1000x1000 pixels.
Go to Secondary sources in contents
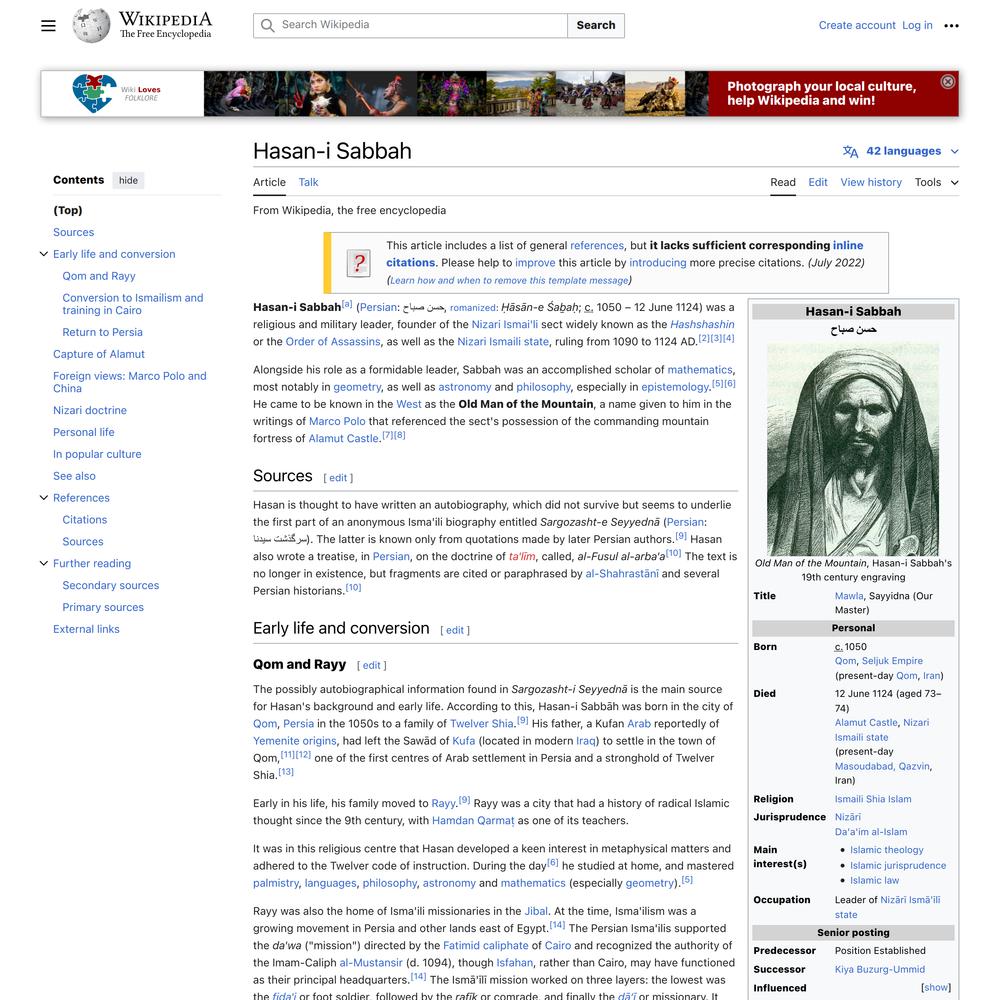[111, 585]
